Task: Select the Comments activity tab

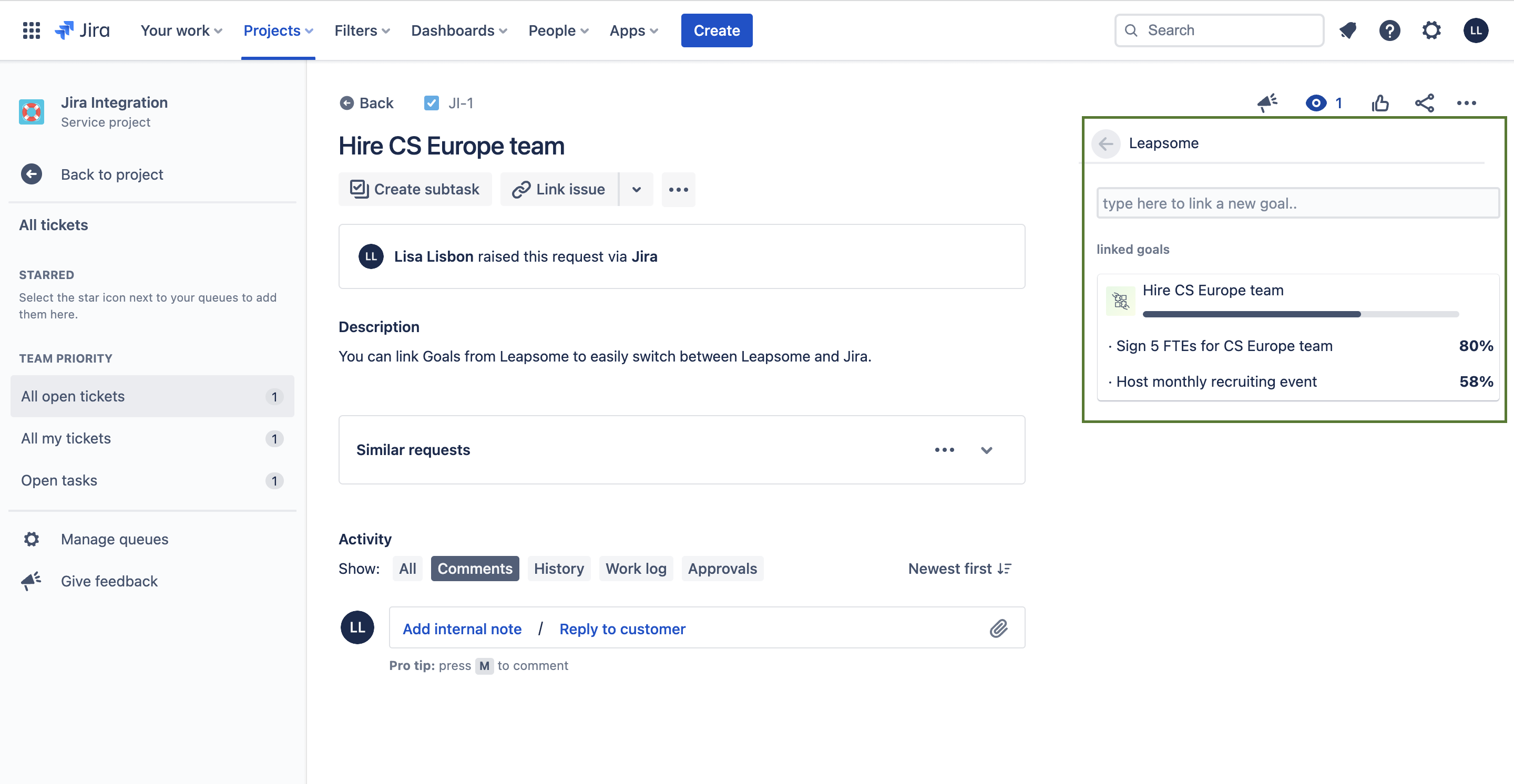Action: pos(475,569)
